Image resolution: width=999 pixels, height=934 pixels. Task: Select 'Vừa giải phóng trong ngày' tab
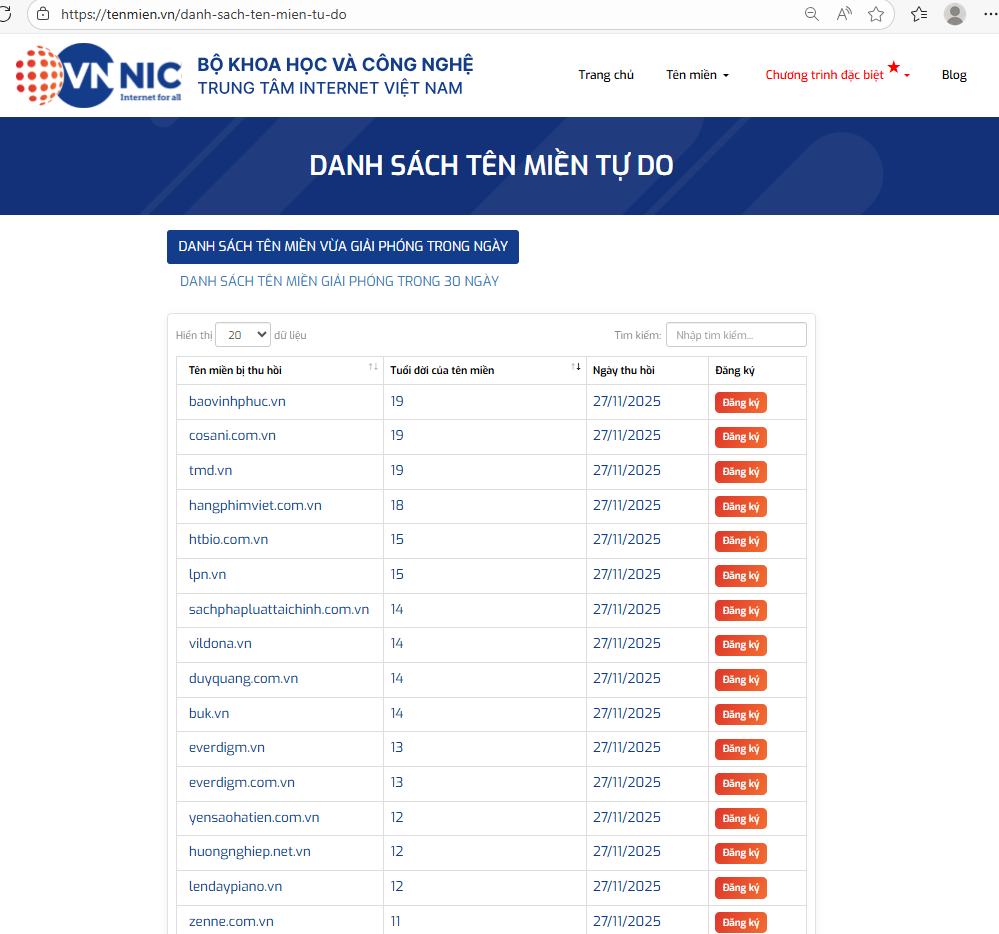(342, 246)
